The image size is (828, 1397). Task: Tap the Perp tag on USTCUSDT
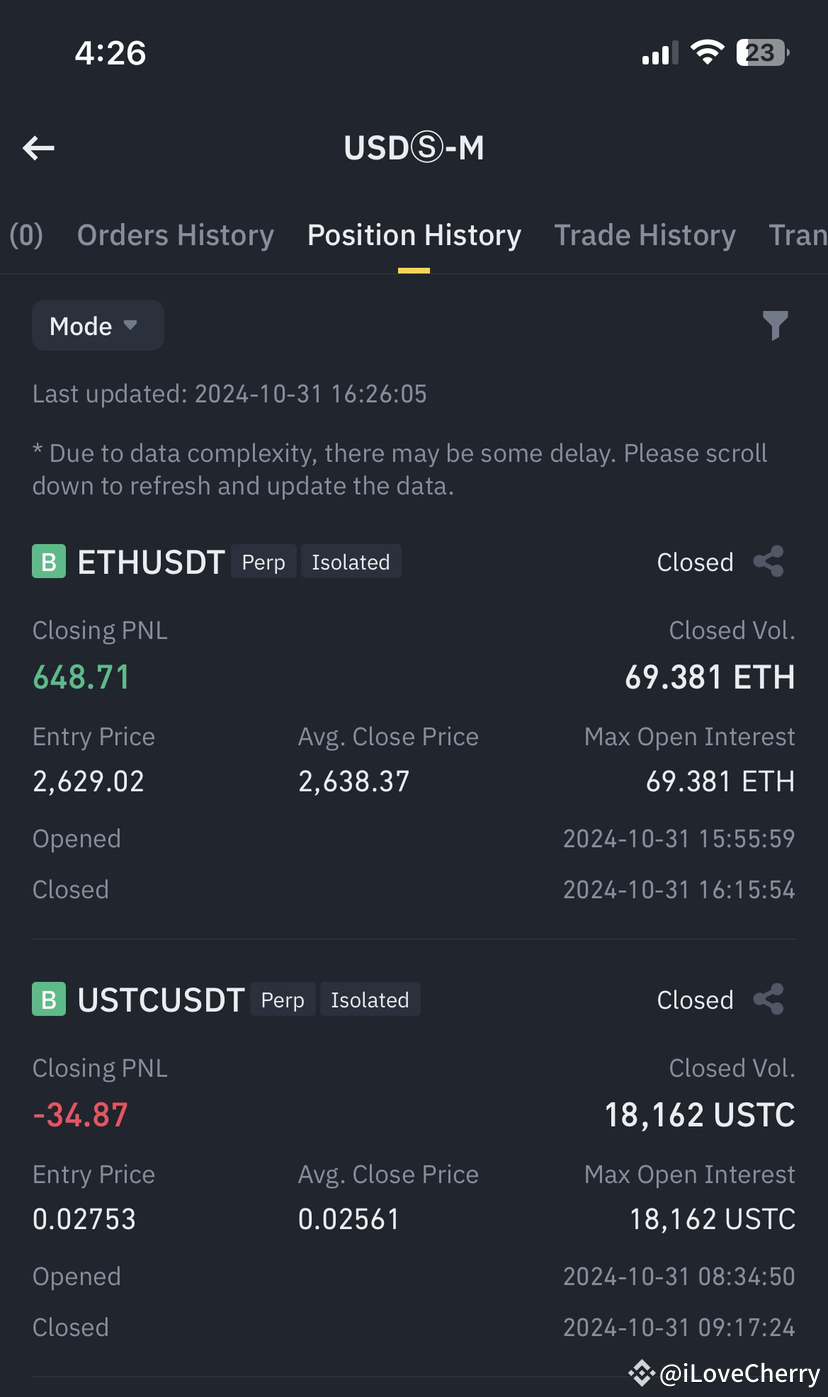[283, 999]
